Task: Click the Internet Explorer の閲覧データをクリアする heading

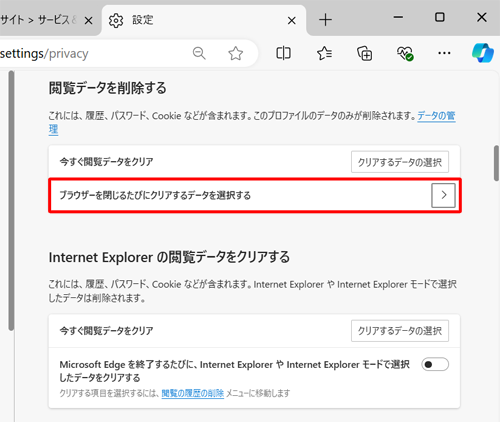Action: 169,257
